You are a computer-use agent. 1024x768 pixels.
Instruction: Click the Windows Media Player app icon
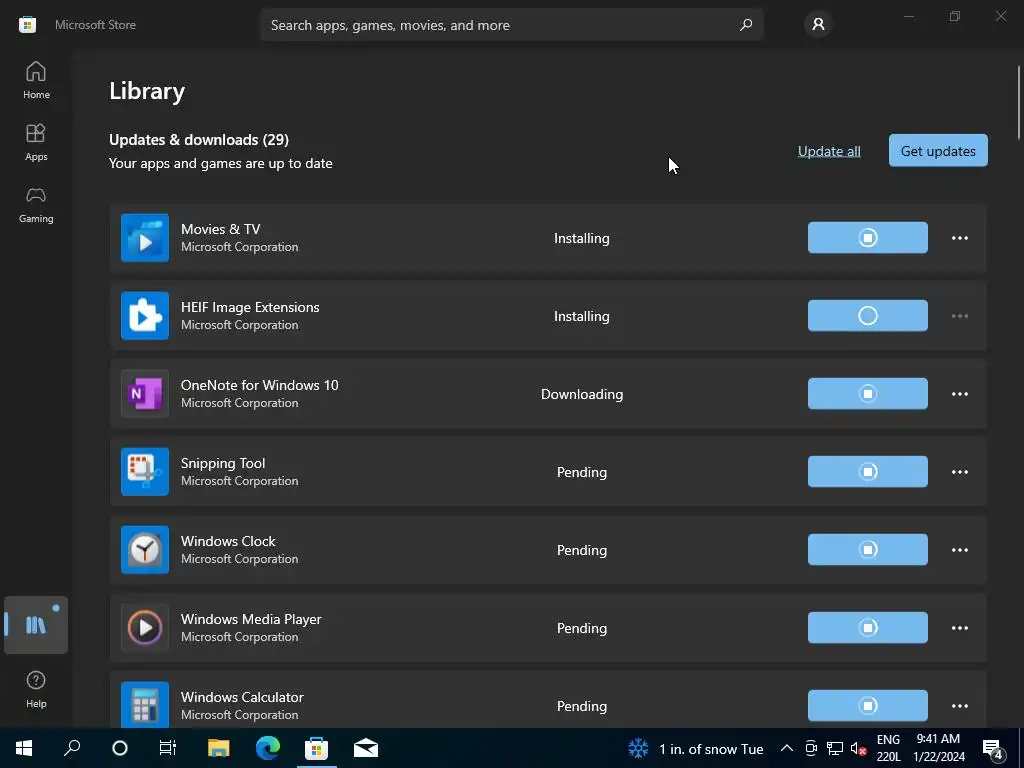pos(145,628)
